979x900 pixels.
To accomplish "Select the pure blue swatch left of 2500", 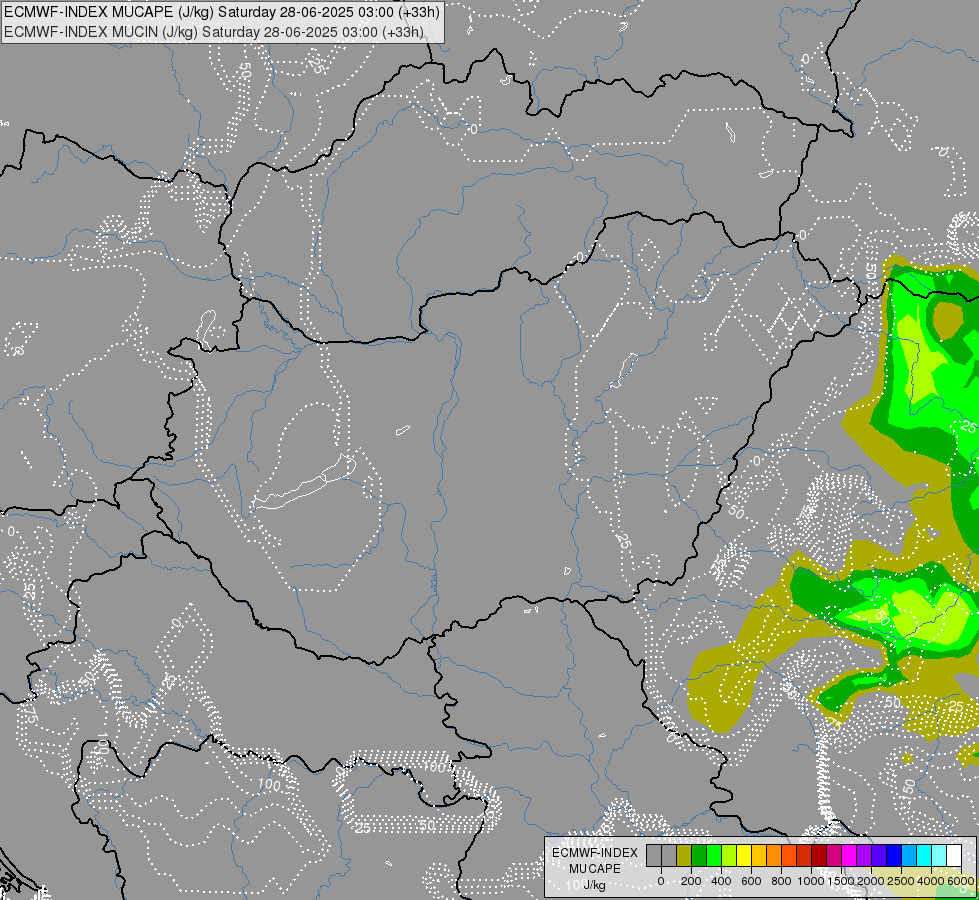I will (895, 856).
